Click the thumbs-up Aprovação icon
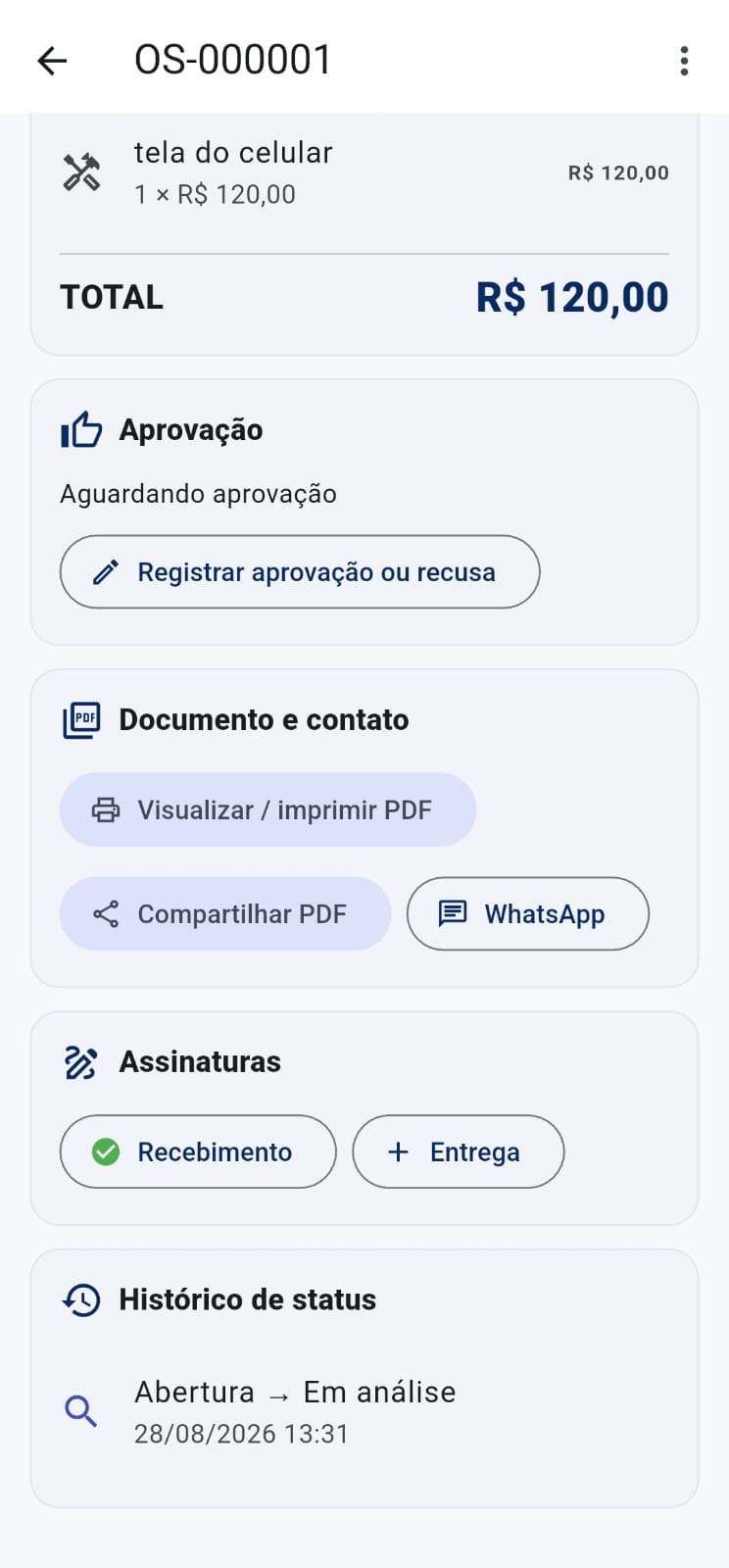The width and height of the screenshot is (729, 1568). pyautogui.click(x=81, y=429)
